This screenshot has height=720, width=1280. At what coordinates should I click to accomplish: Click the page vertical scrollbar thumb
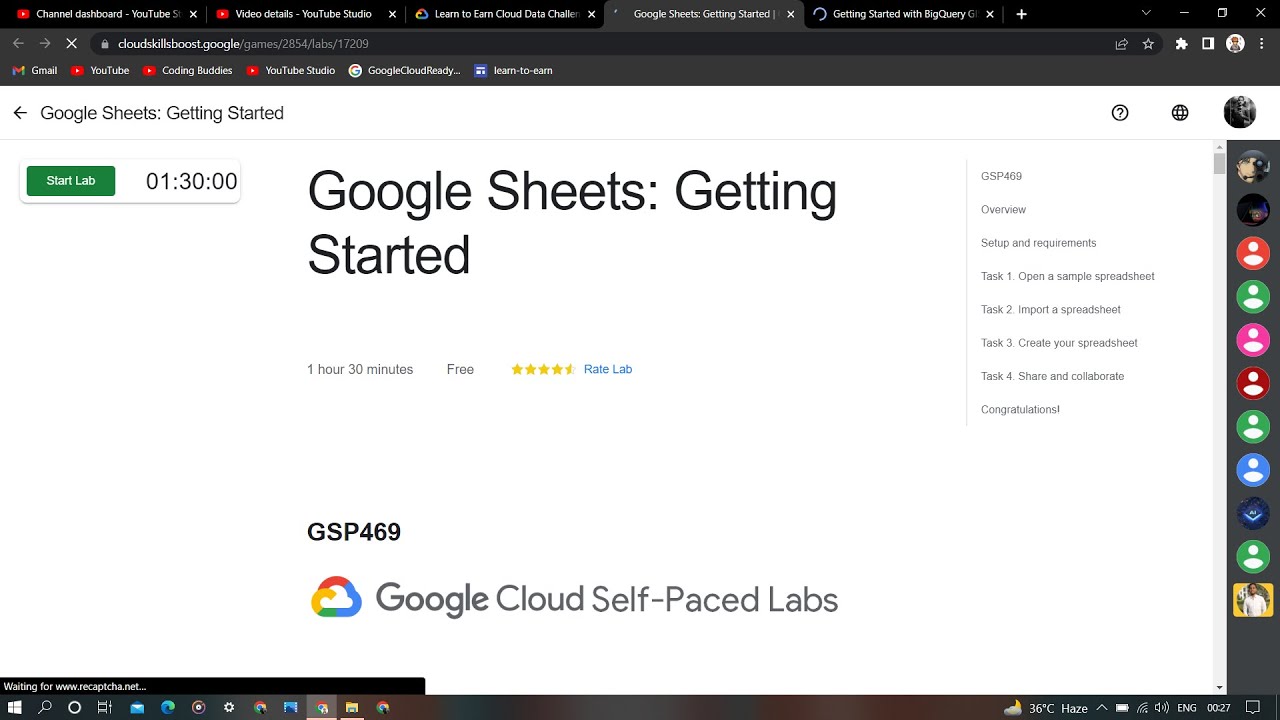pyautogui.click(x=1219, y=163)
